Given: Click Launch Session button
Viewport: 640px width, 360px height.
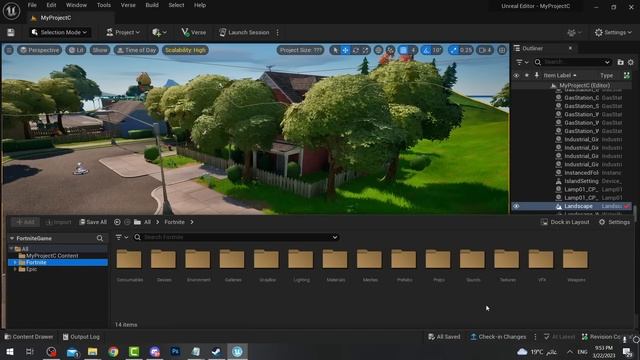Looking at the screenshot, I should pyautogui.click(x=244, y=32).
